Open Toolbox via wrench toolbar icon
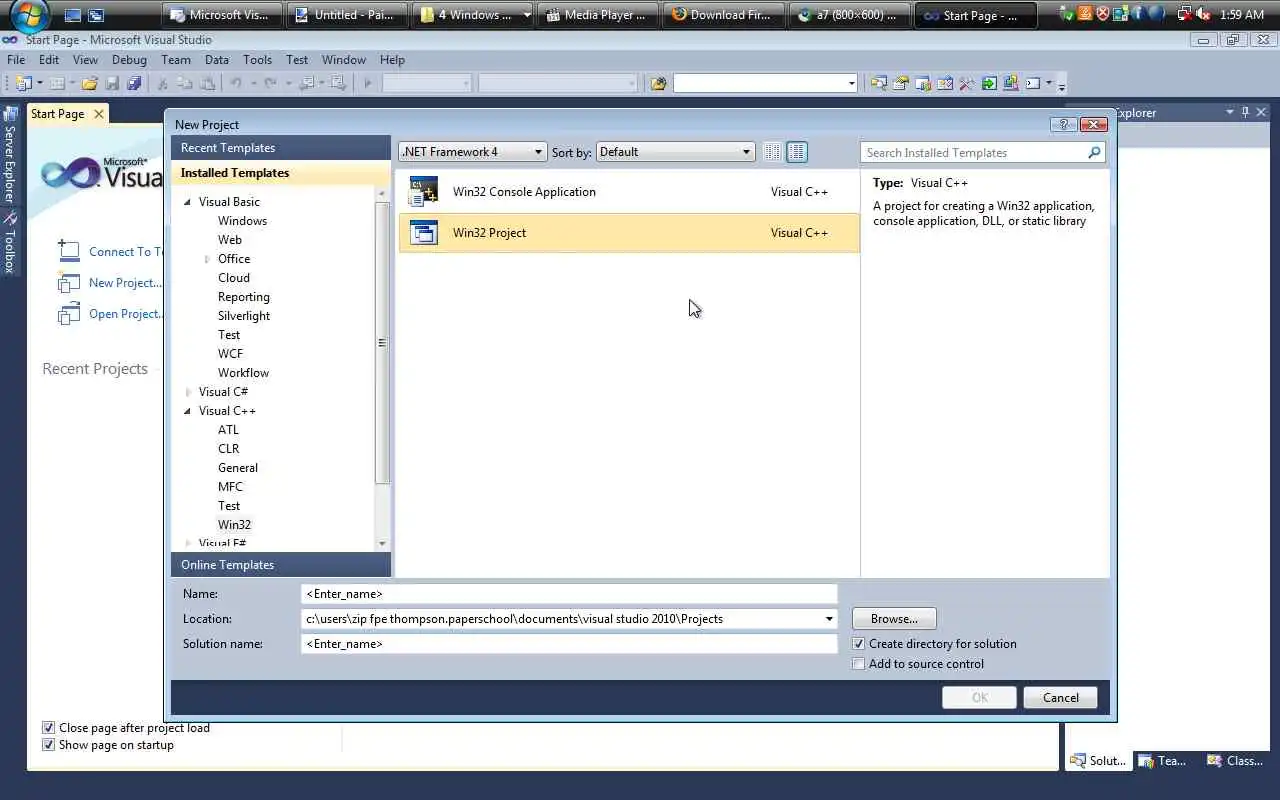Viewport: 1280px width, 800px height. click(966, 84)
